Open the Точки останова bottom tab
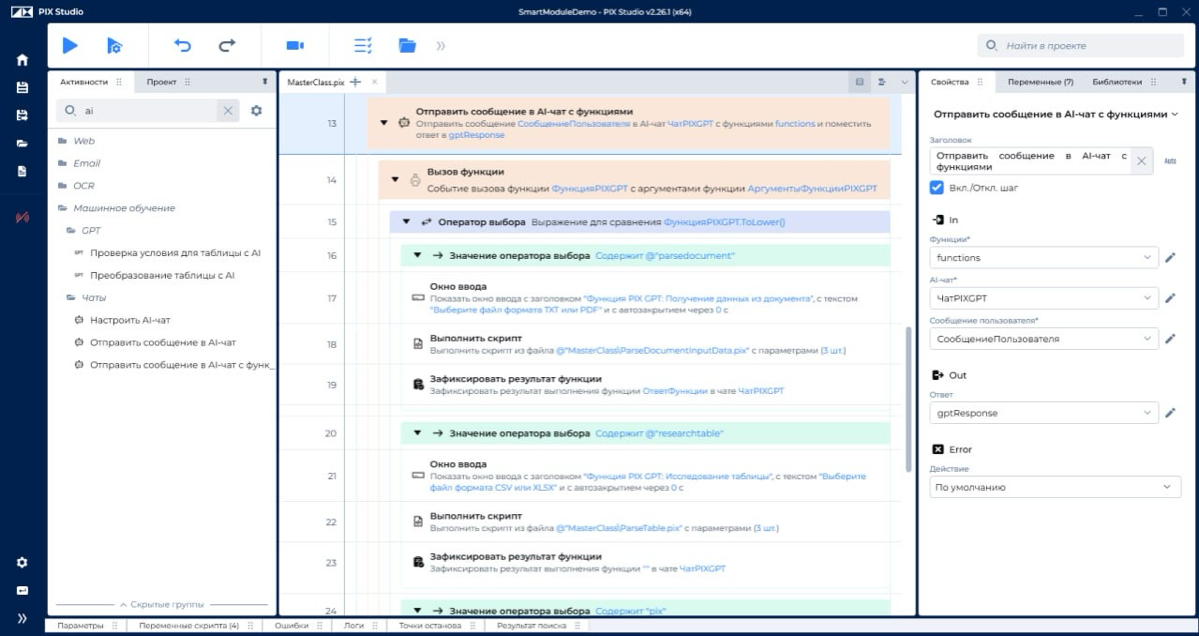 click(x=430, y=625)
